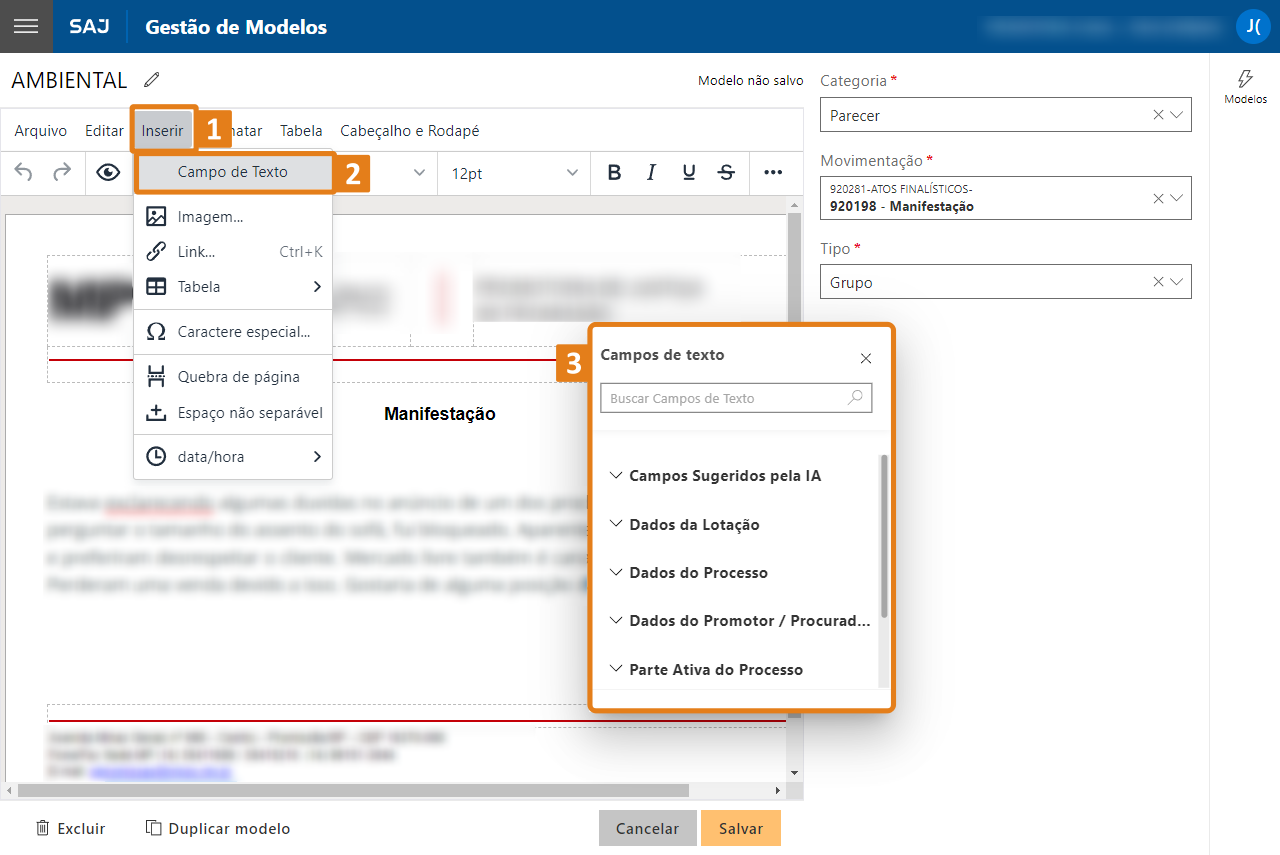The height and width of the screenshot is (855, 1280).
Task: Toggle the document preview eye icon
Action: pyautogui.click(x=108, y=172)
